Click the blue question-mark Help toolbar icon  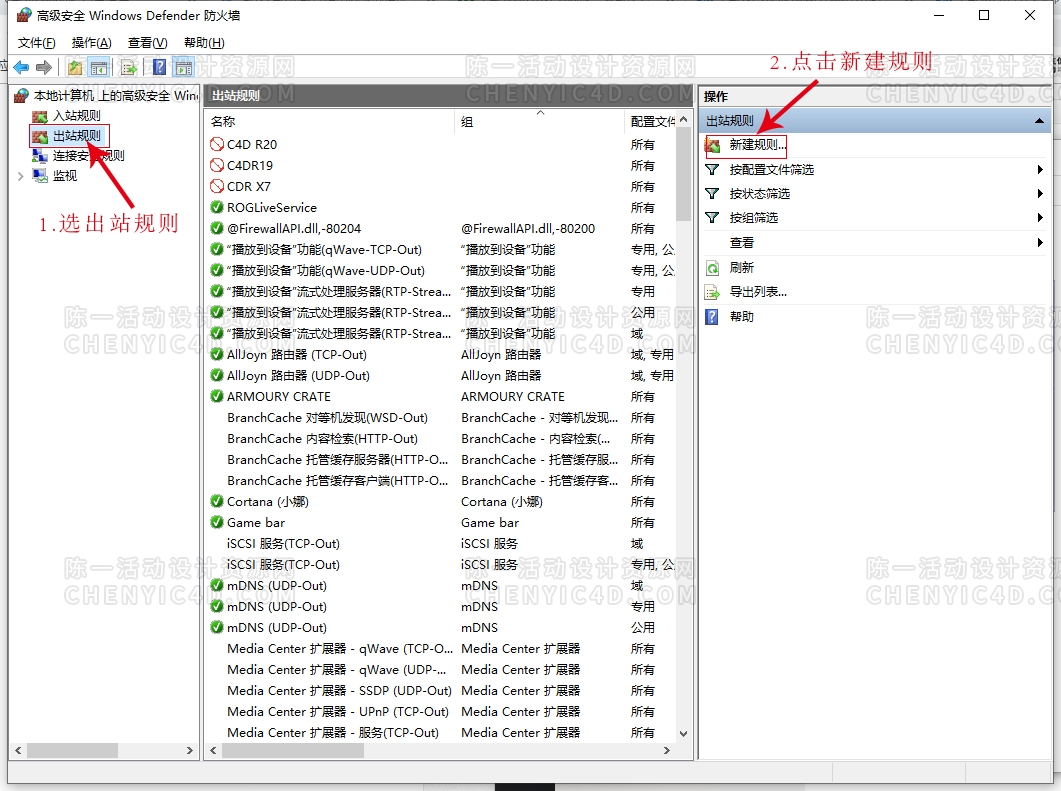(x=160, y=67)
